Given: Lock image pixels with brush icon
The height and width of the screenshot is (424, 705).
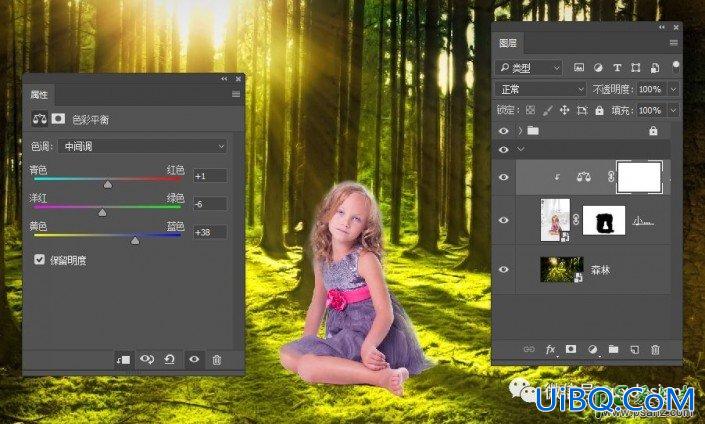Looking at the screenshot, I should click(547, 110).
